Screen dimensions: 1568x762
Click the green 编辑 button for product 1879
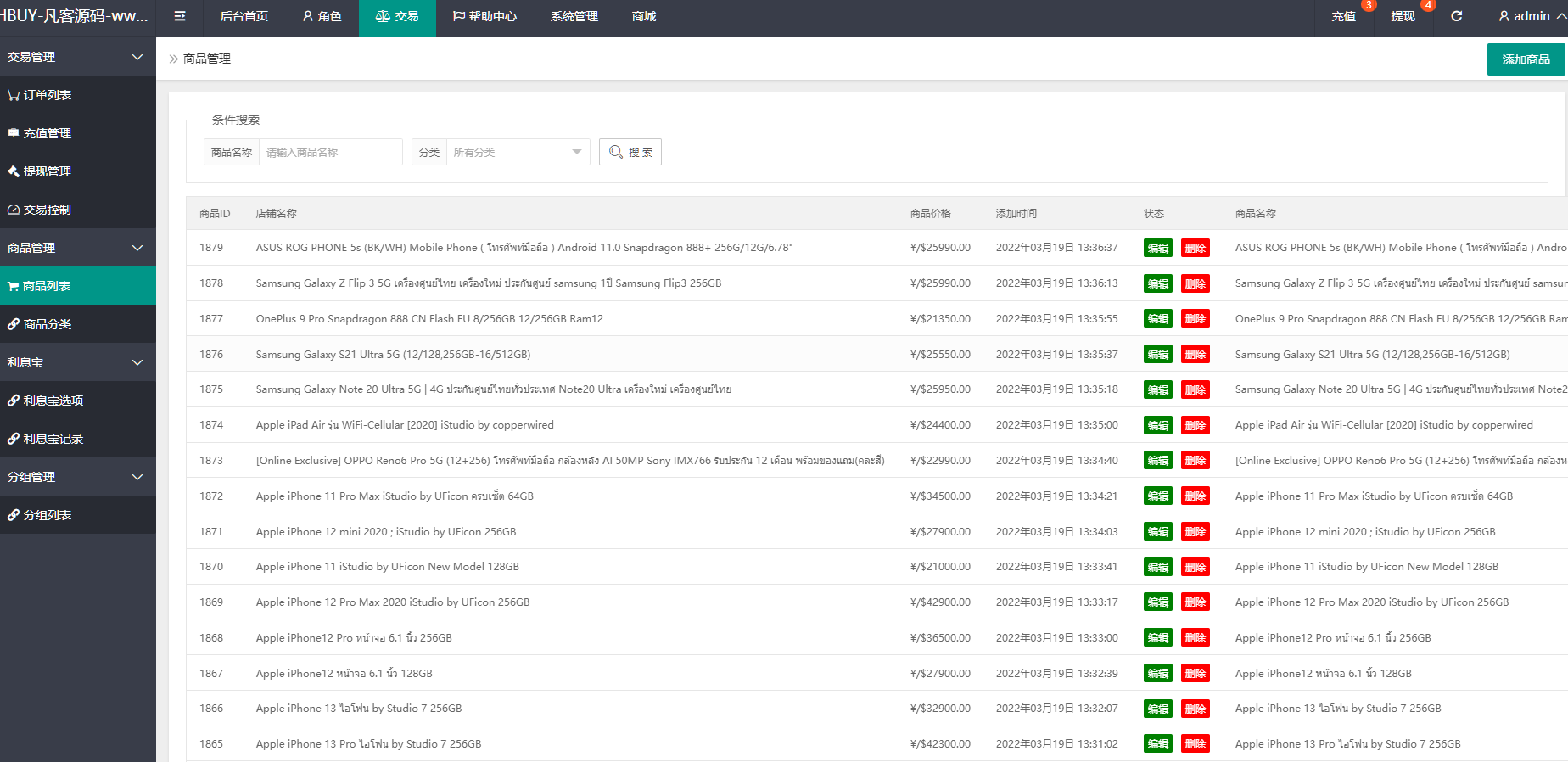coord(1157,249)
